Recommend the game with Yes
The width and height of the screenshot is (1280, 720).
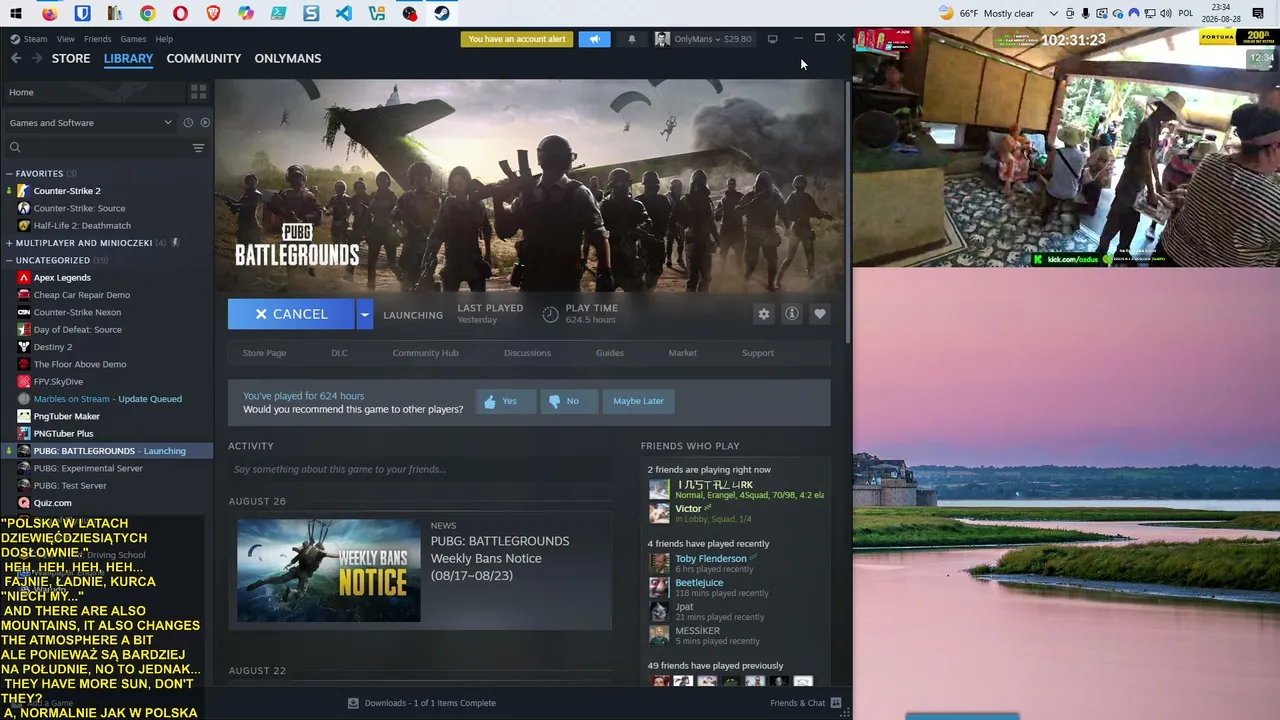click(506, 401)
